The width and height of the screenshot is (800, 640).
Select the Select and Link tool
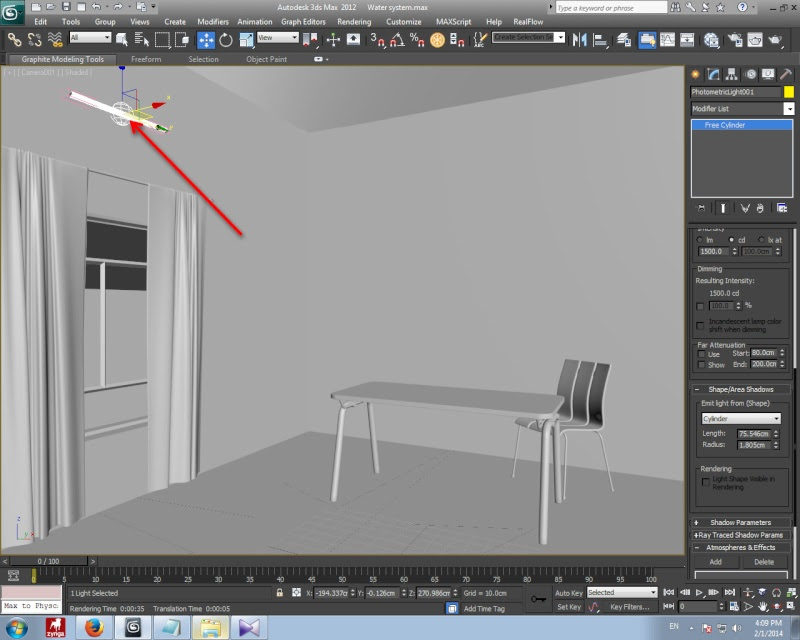[14, 39]
